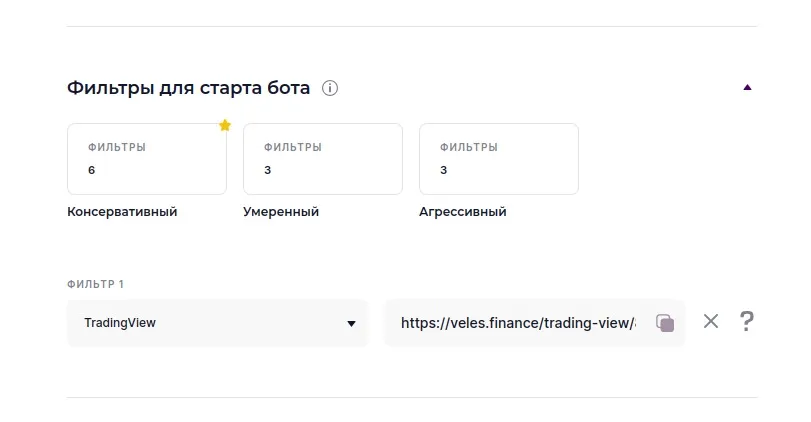Screen dimensions: 811x422
Task: Collapse the Фильтры для старта бота section
Action: tap(747, 88)
